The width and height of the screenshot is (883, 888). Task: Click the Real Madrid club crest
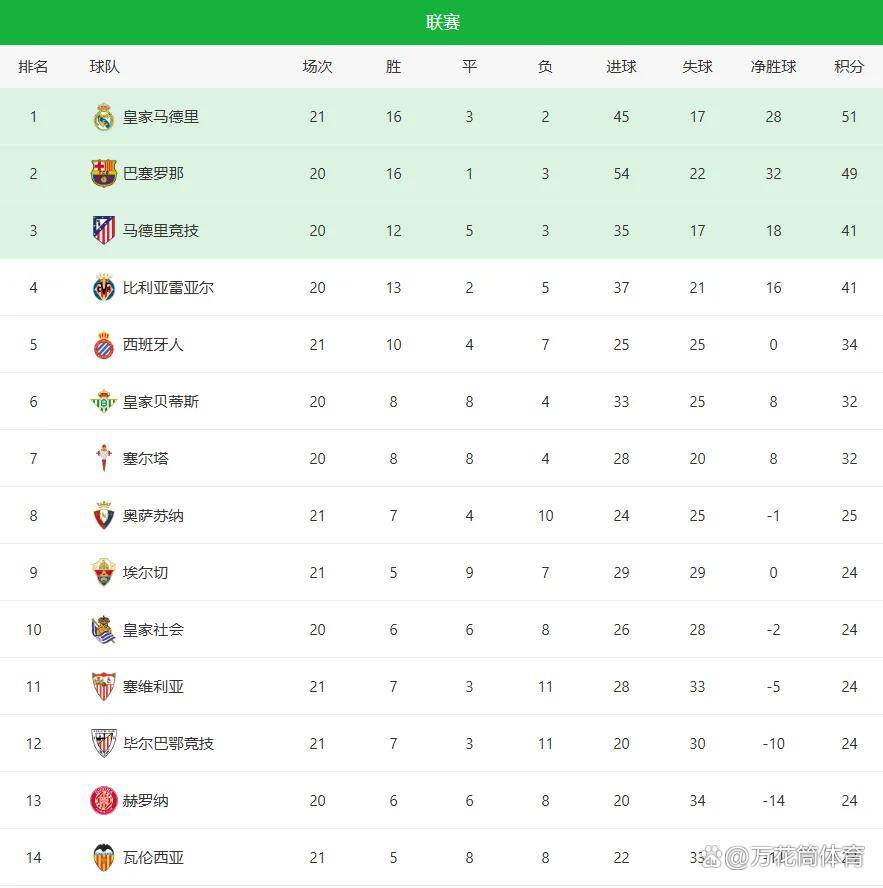click(x=104, y=117)
